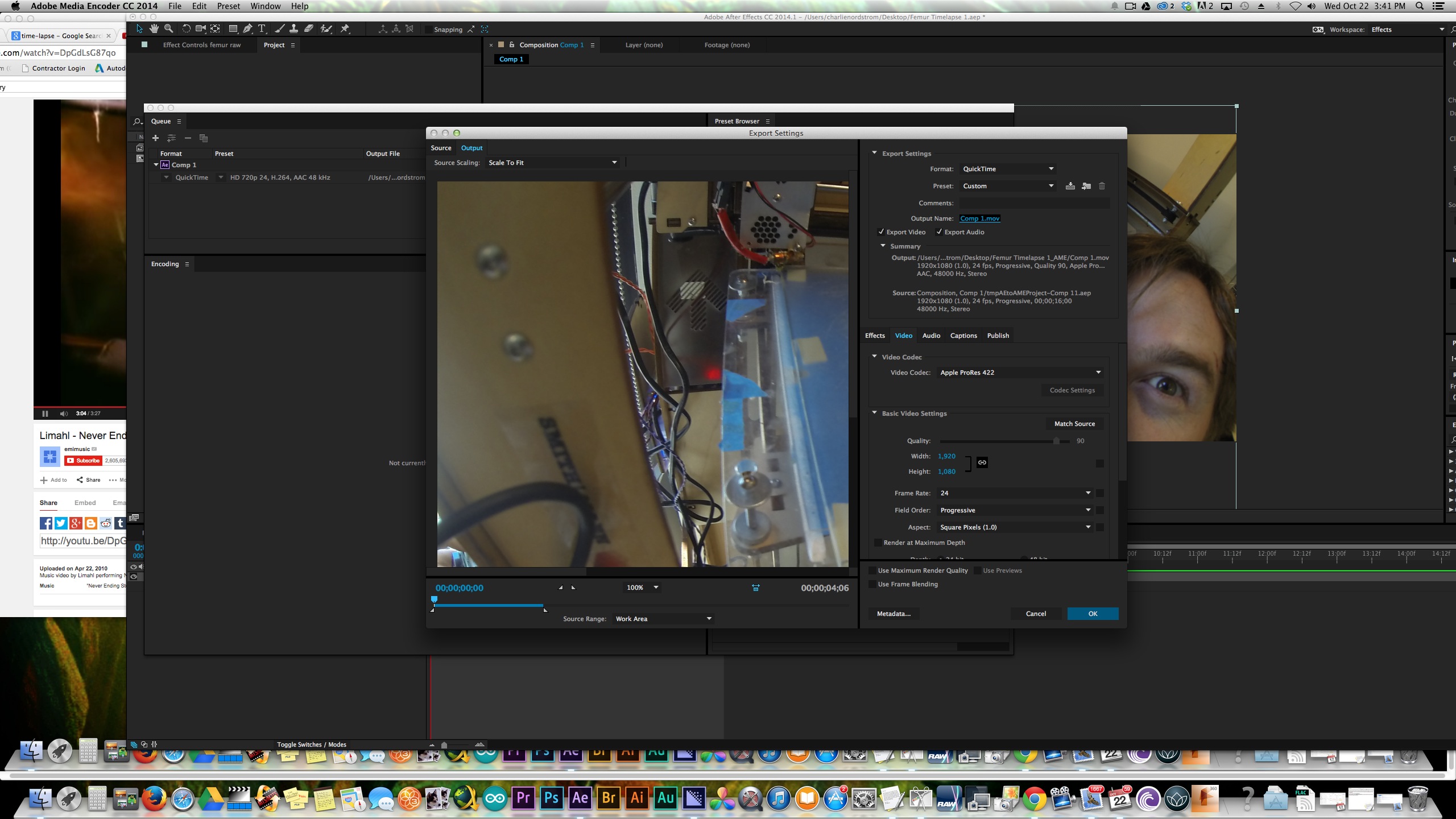This screenshot has width=1456, height=819.
Task: Toggle the Frame Rate match source checkbox
Action: tap(1100, 493)
